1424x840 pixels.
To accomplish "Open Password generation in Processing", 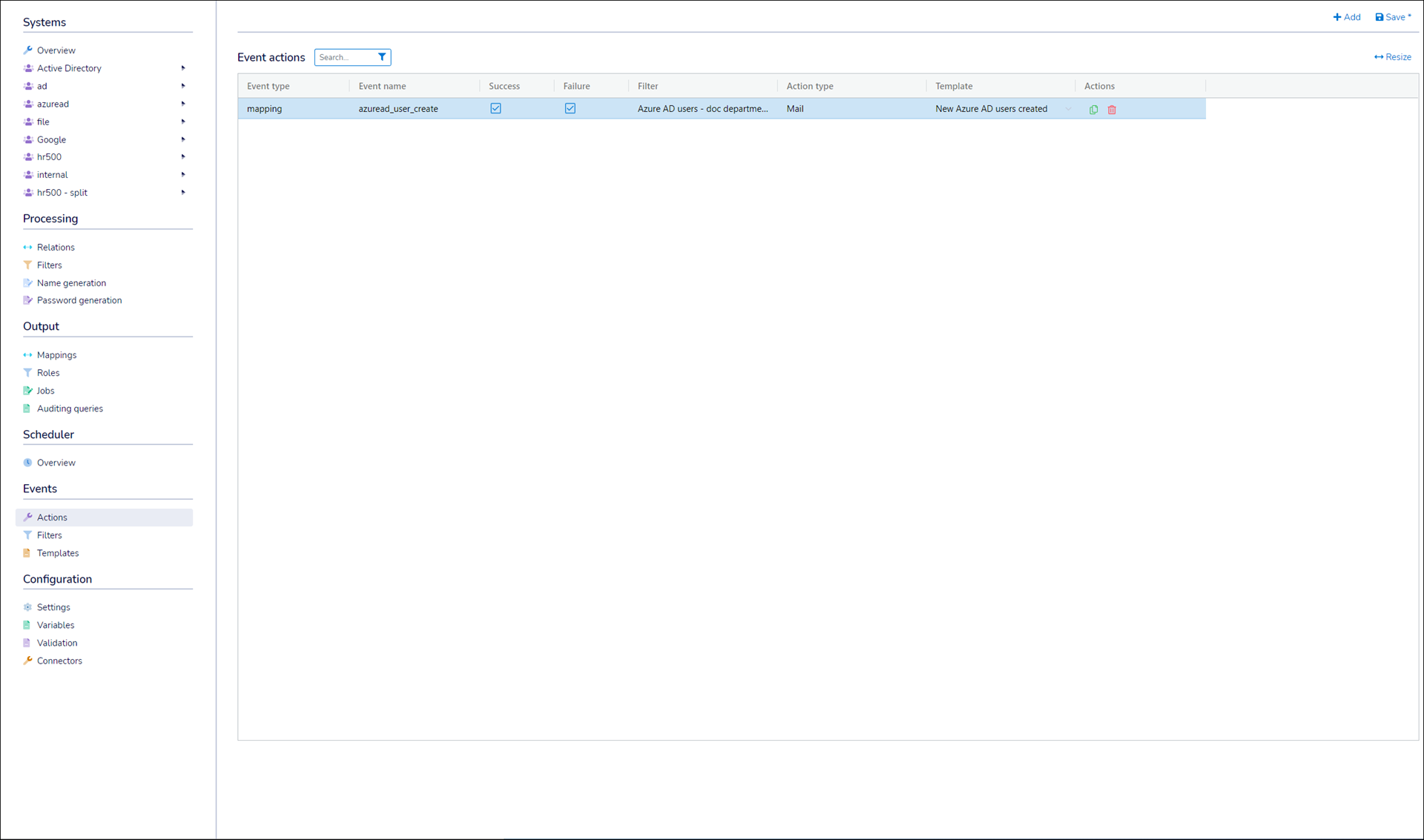I will tap(79, 300).
